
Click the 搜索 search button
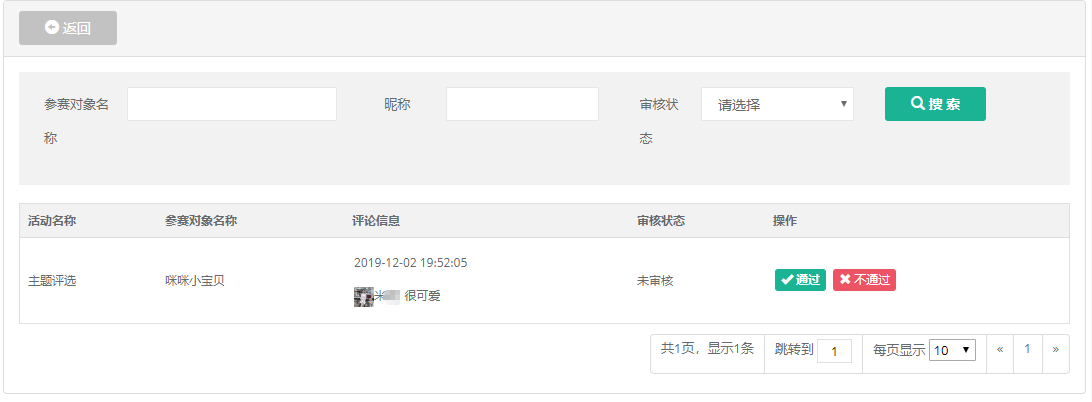[935, 104]
